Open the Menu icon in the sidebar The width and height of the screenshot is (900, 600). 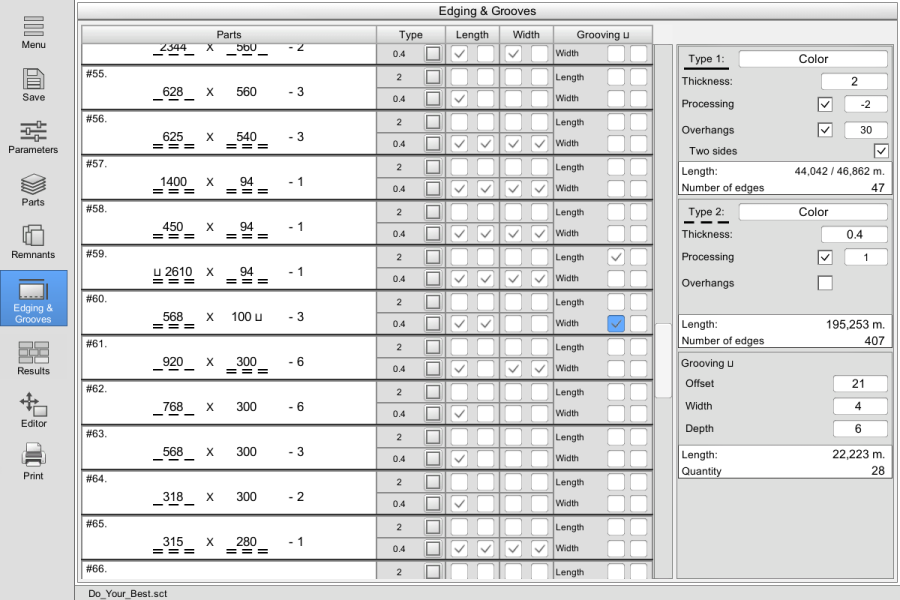[x=33, y=26]
